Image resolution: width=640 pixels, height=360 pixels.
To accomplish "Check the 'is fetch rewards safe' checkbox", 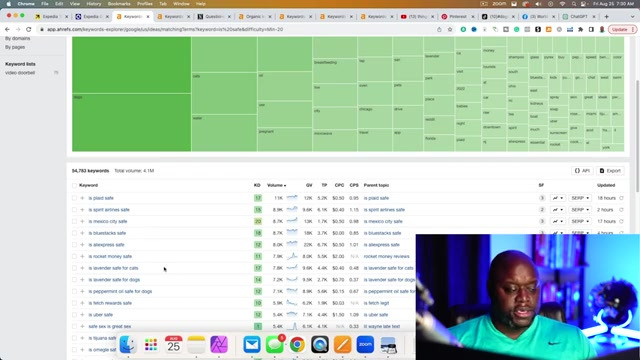I will click(x=74, y=303).
